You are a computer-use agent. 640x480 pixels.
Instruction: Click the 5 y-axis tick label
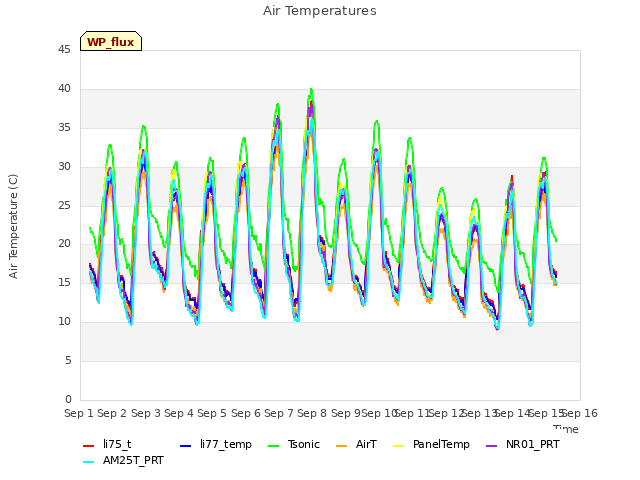(68, 360)
